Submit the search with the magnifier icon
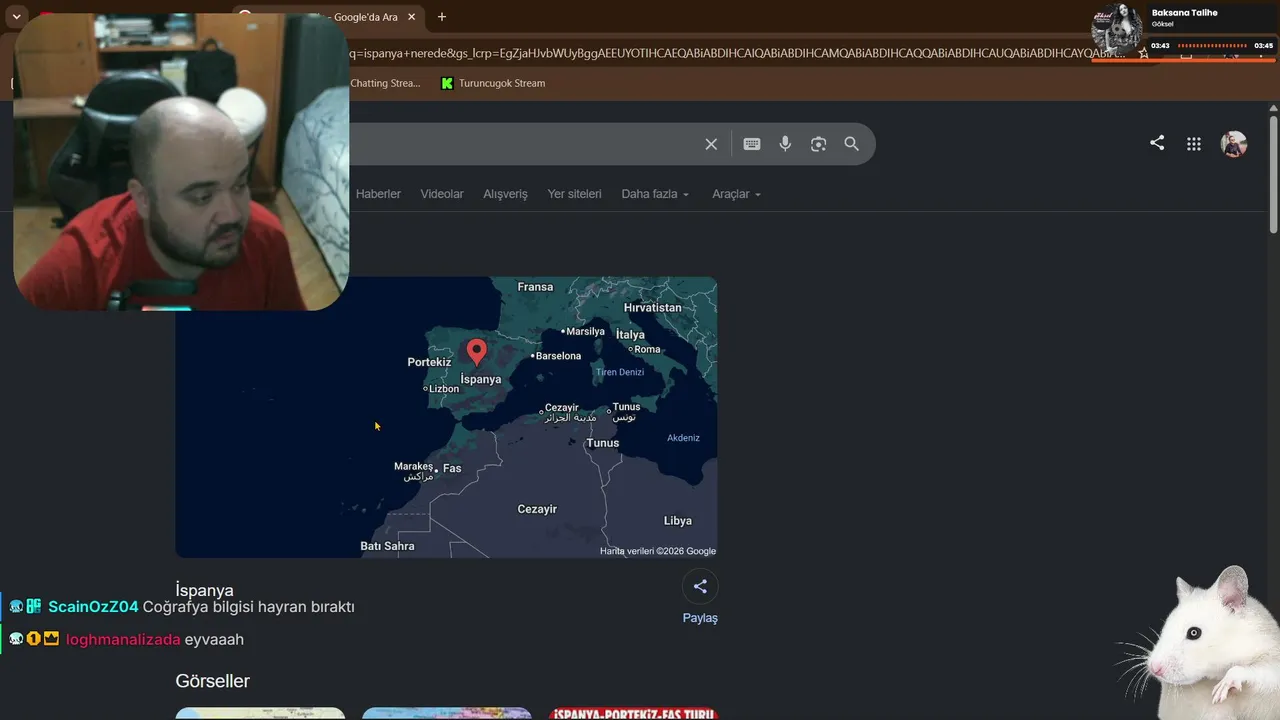Screen dimensions: 1280x720 pyautogui.click(x=851, y=144)
